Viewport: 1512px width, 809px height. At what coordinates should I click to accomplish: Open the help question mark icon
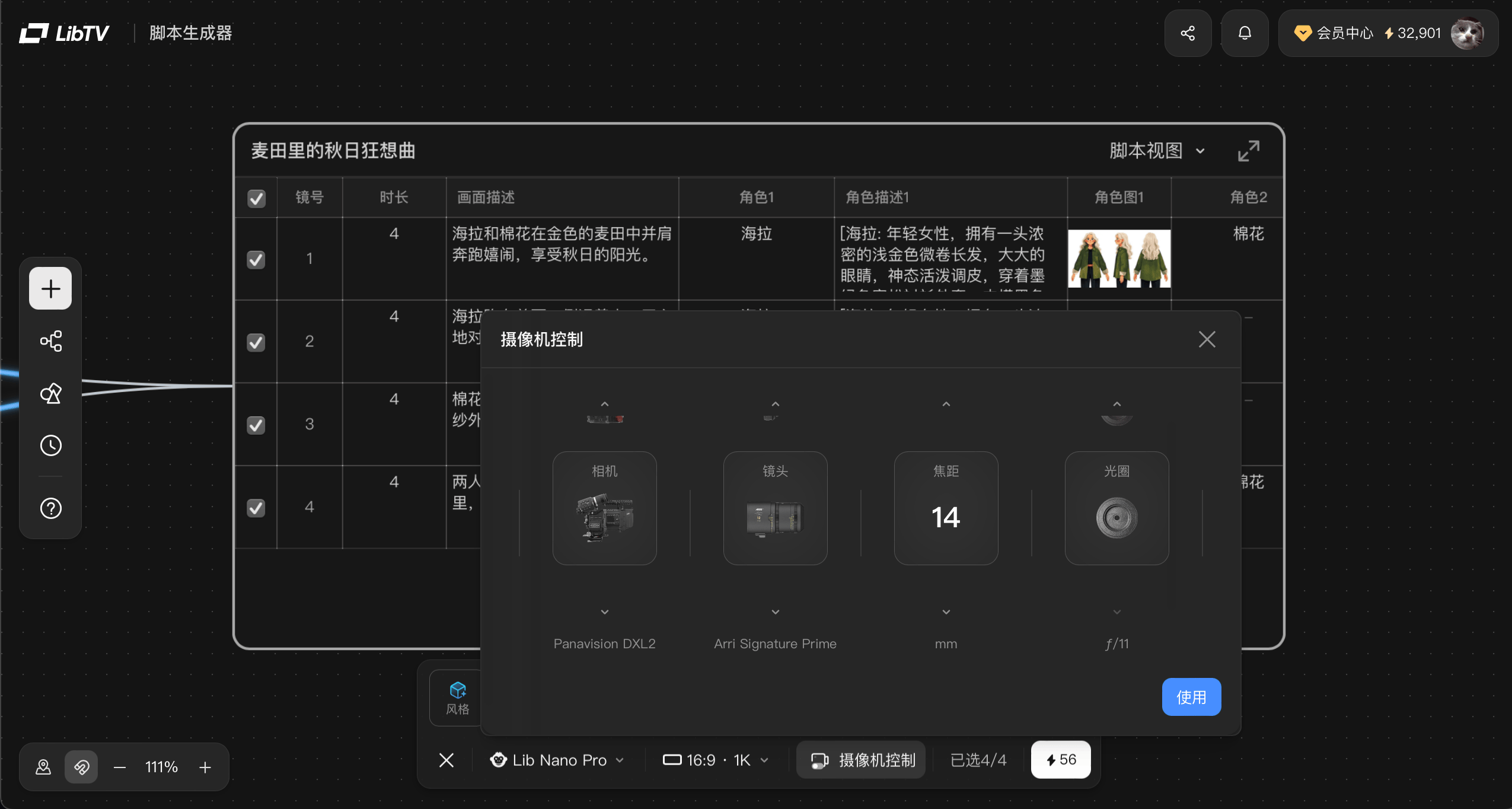[50, 508]
